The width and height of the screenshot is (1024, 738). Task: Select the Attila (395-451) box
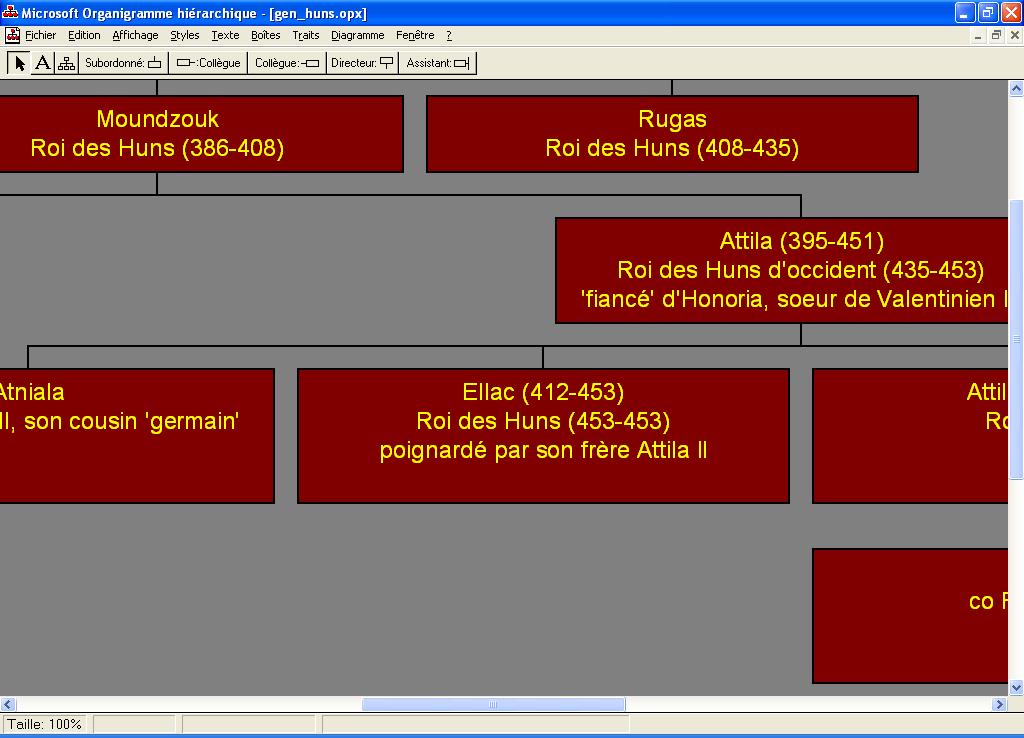click(790, 270)
